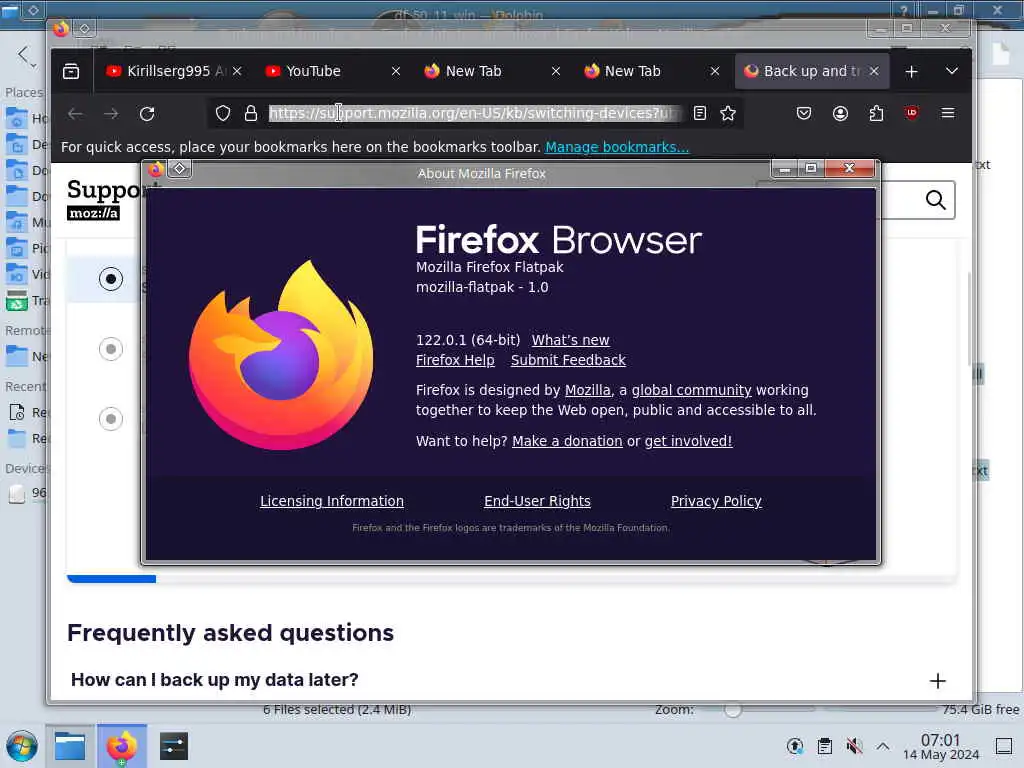The height and width of the screenshot is (768, 1024).
Task: Bookmark this page with the star
Action: tap(728, 114)
